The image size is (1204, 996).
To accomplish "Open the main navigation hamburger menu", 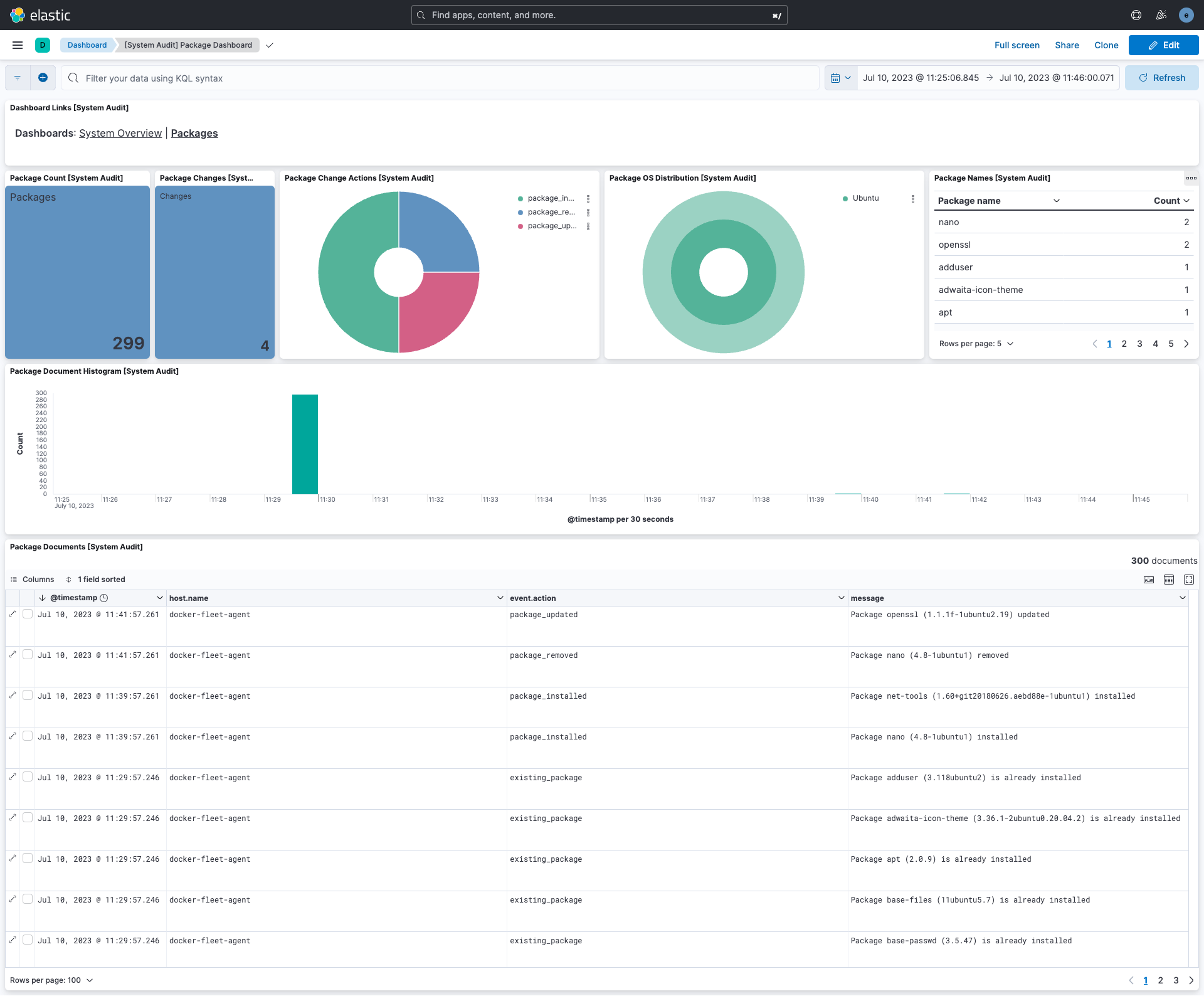I will 17,45.
